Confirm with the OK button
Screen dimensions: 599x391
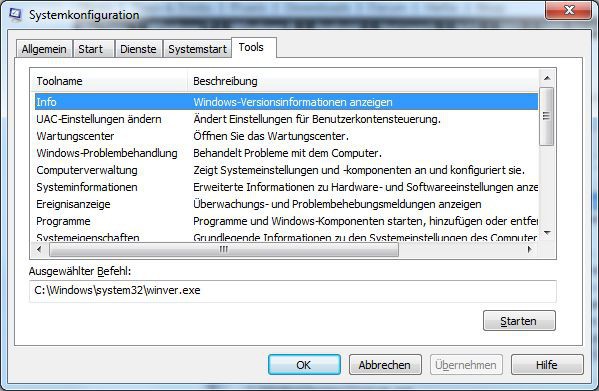[304, 365]
